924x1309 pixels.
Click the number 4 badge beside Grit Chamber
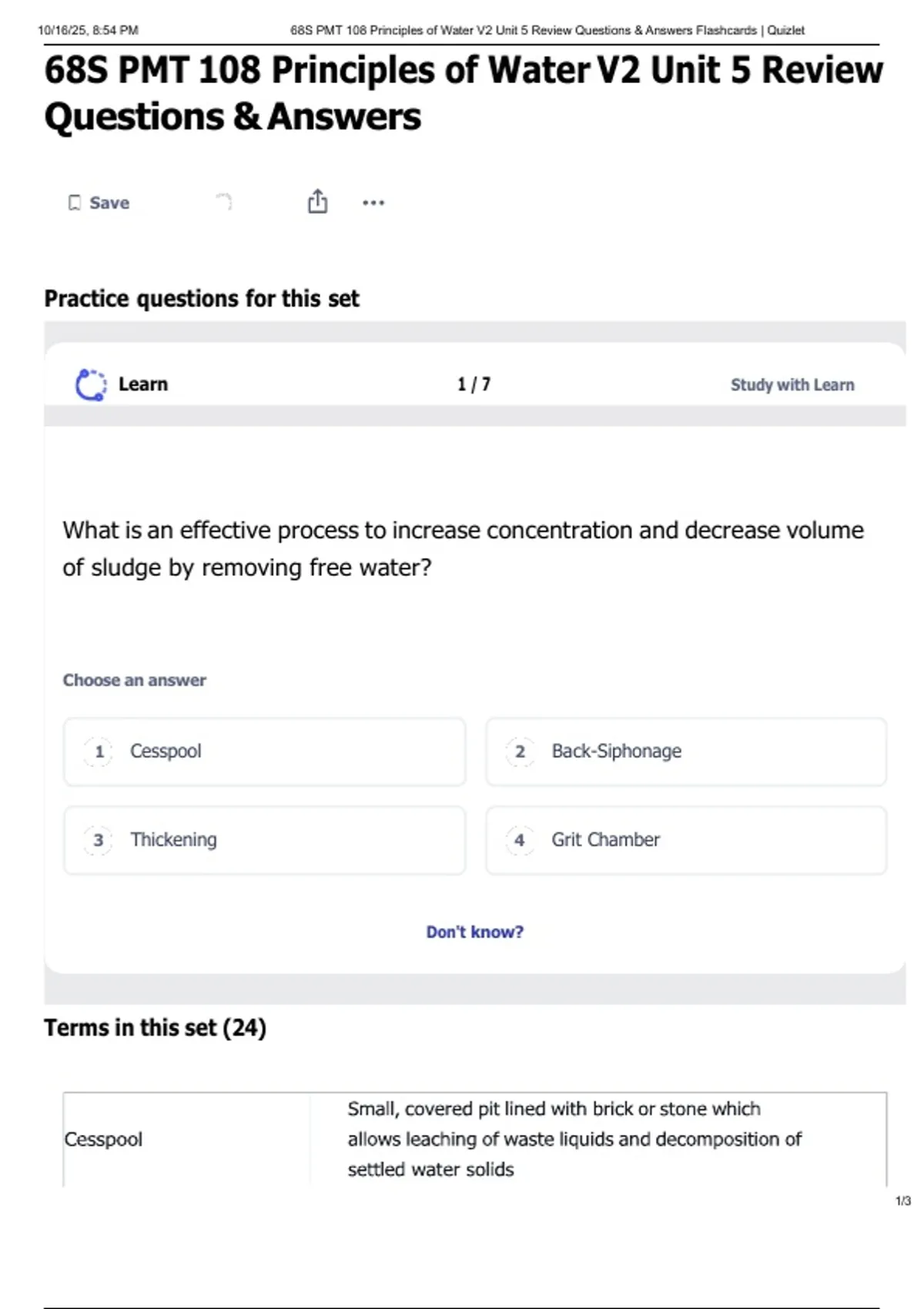click(x=520, y=840)
